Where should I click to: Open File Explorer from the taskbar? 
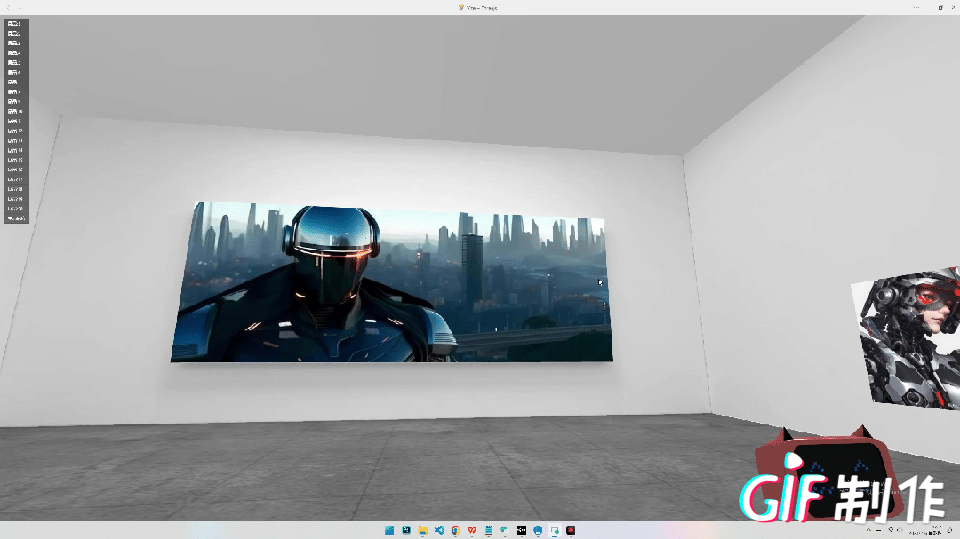point(423,530)
